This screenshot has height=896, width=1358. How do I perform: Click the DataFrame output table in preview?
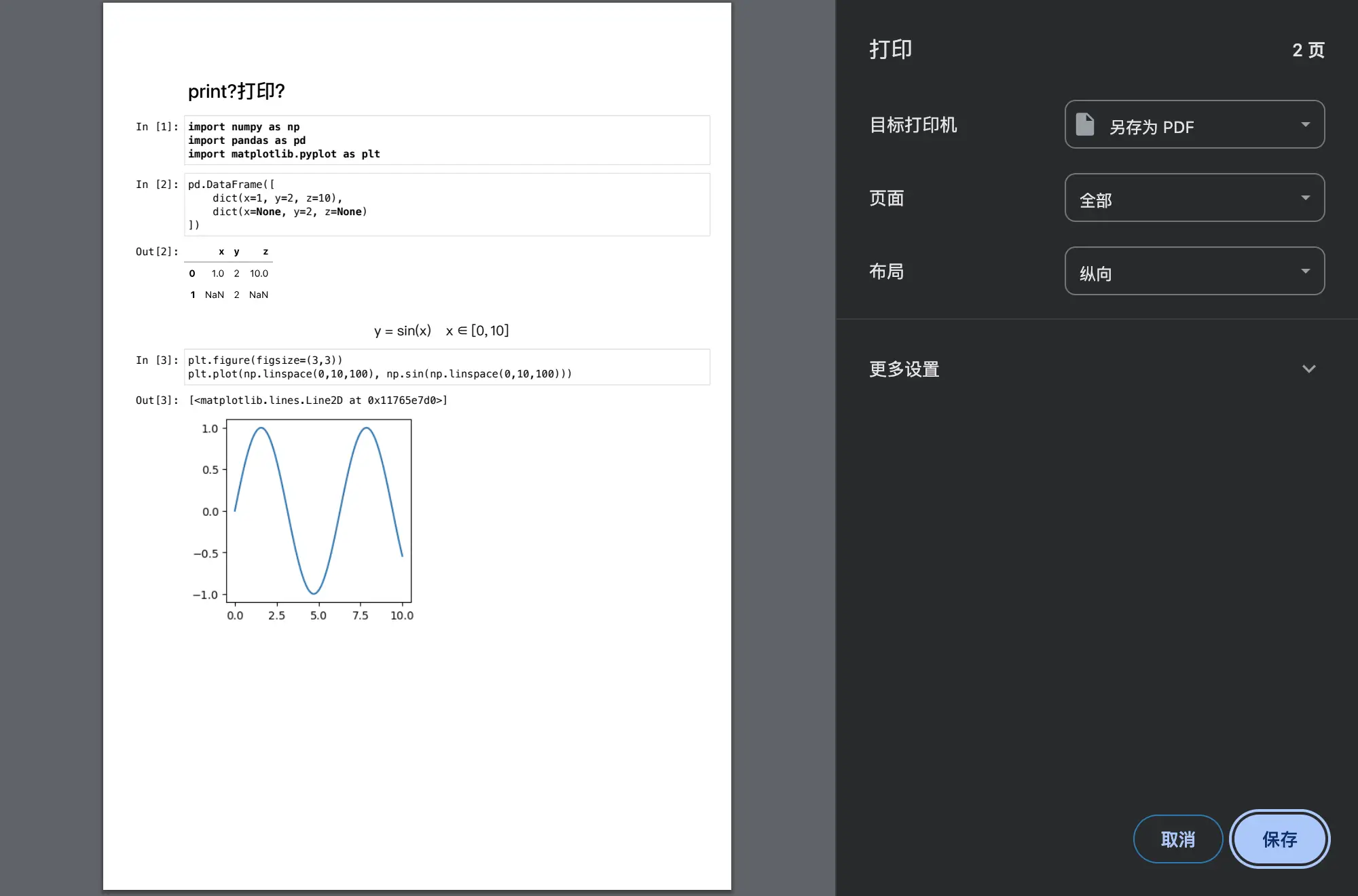click(x=230, y=274)
